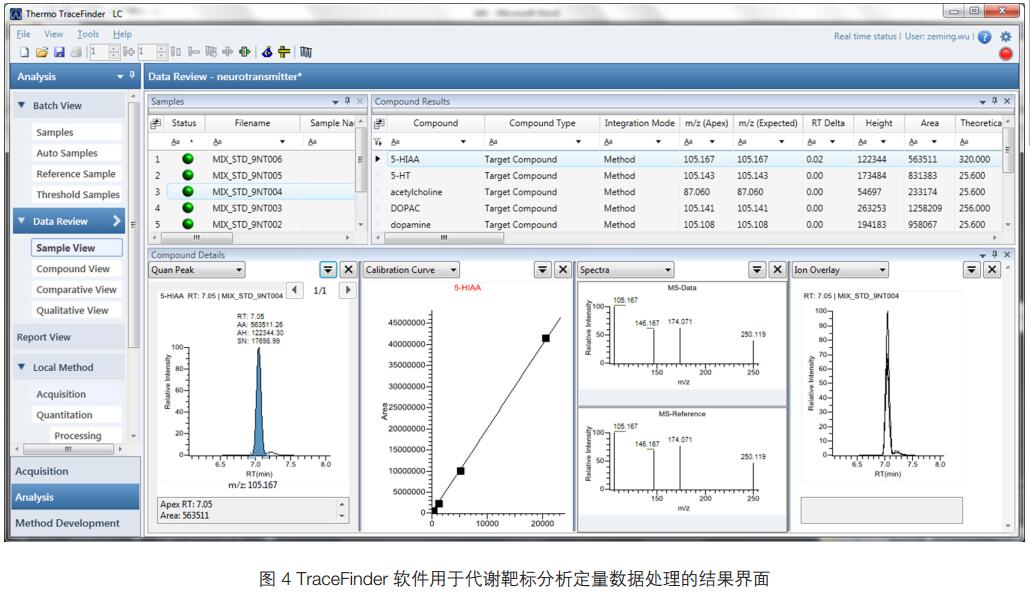Click the New file toolbar icon

click(x=24, y=52)
